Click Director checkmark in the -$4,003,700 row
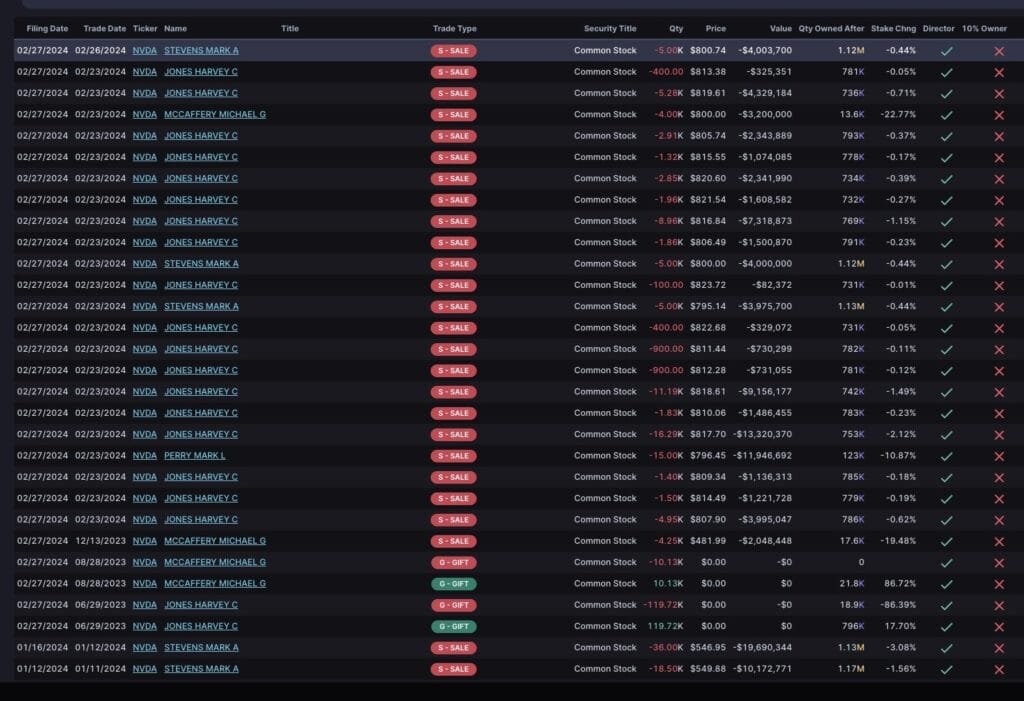The height and width of the screenshot is (701, 1024). tap(946, 51)
